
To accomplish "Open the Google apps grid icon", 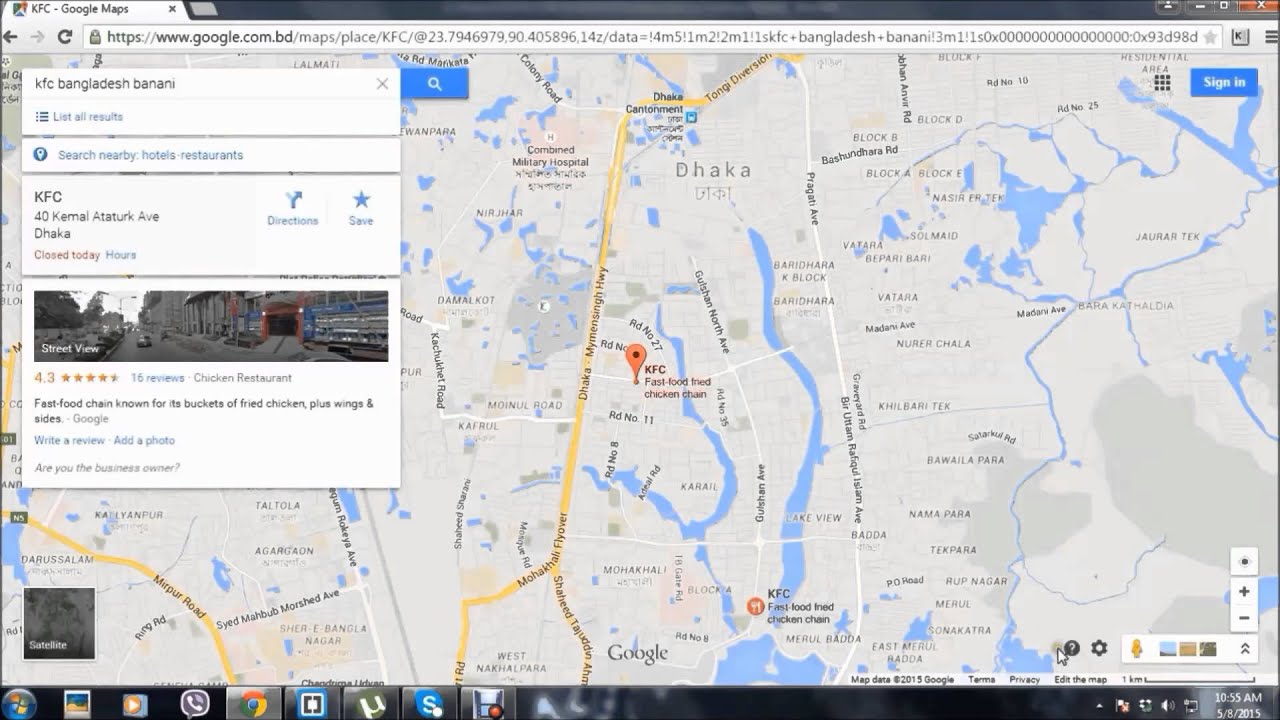I will [x=1162, y=83].
